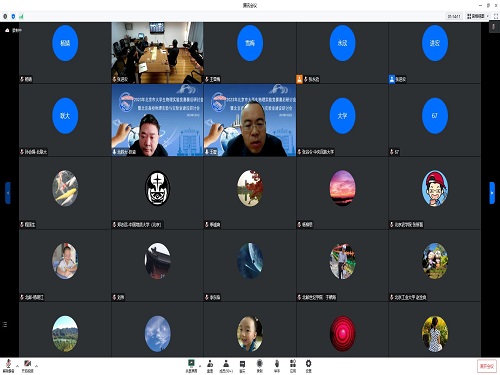
Task: Open the share screen options arrow
Action: [200, 366]
